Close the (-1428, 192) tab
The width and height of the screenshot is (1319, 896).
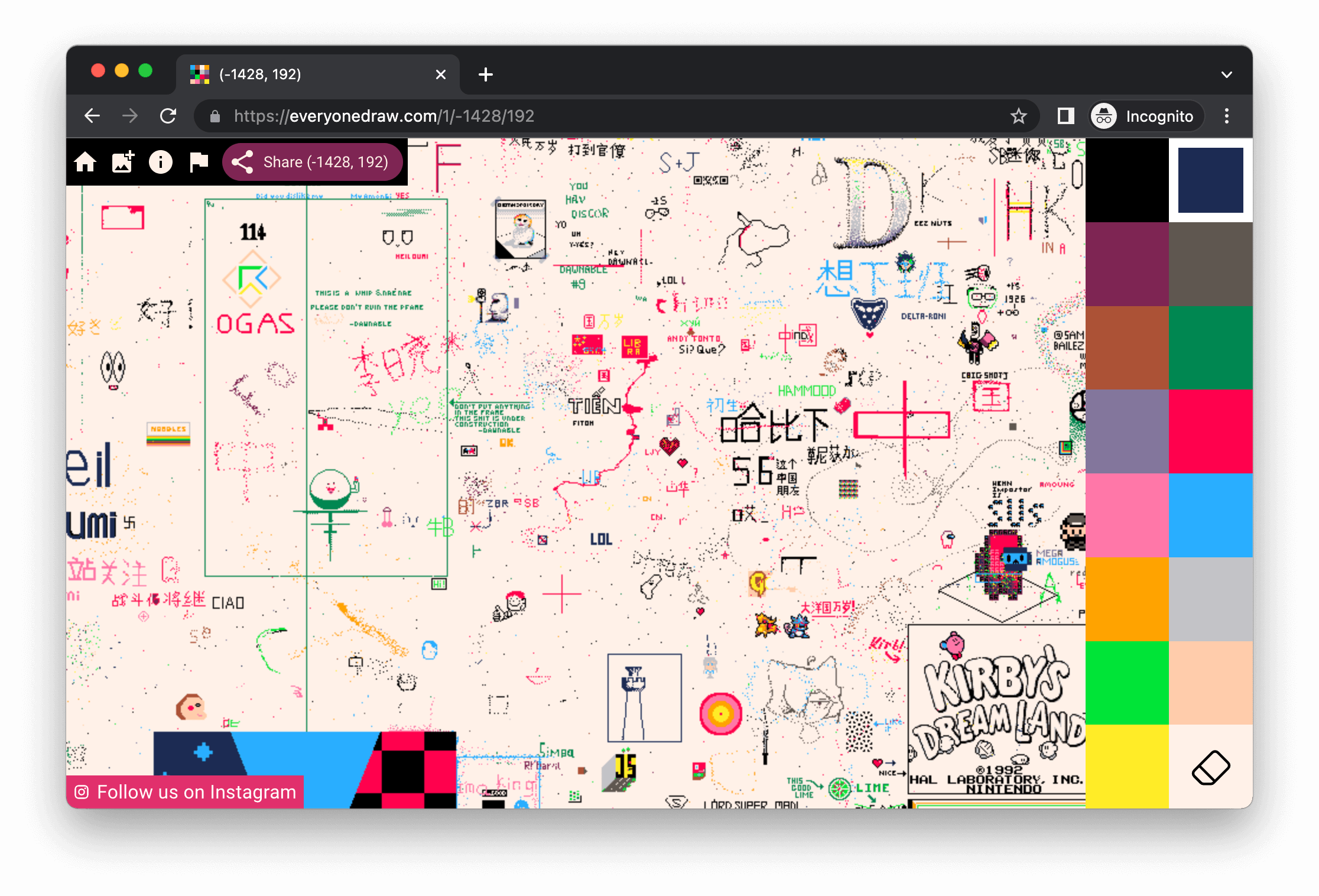pos(441,74)
